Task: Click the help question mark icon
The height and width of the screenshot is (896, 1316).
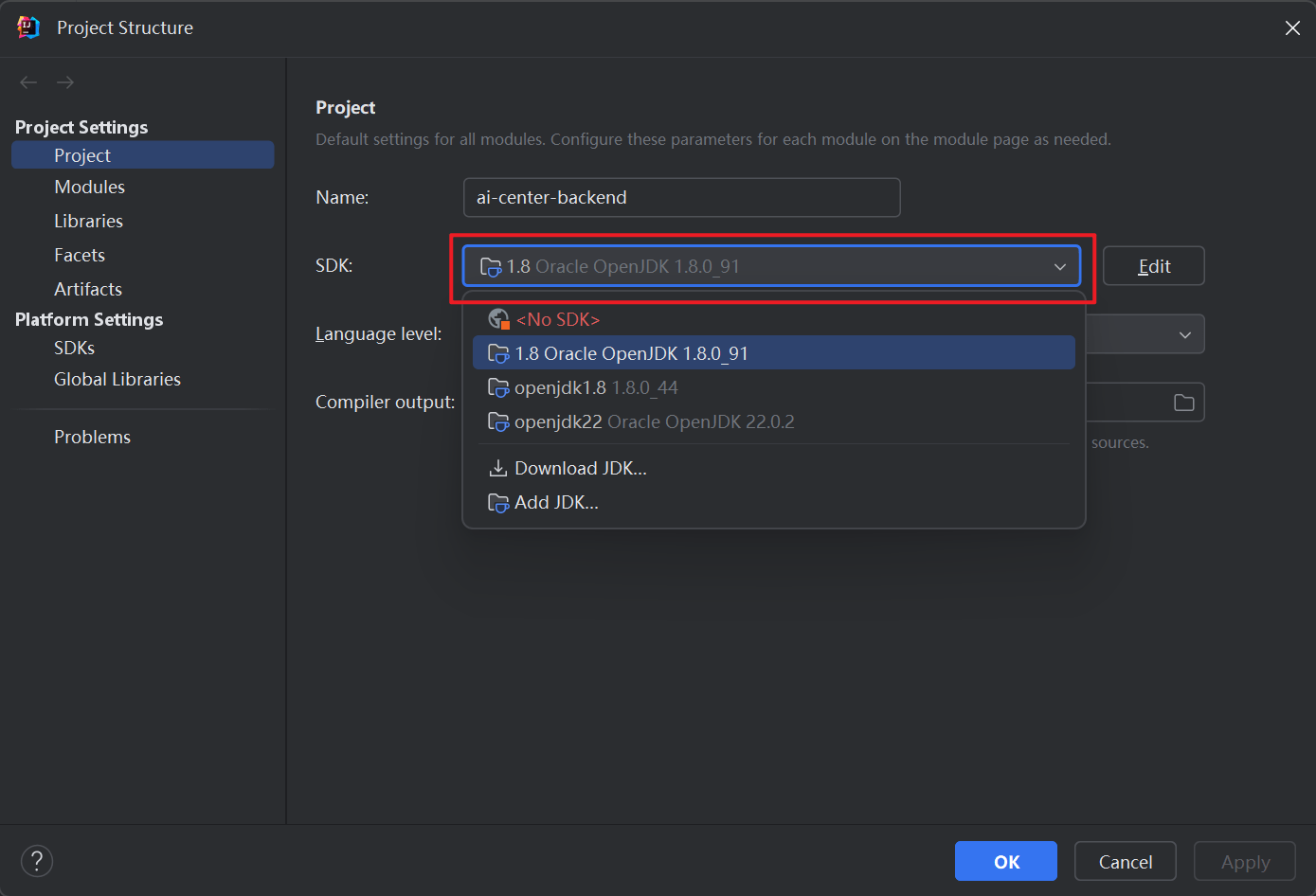Action: (x=37, y=861)
